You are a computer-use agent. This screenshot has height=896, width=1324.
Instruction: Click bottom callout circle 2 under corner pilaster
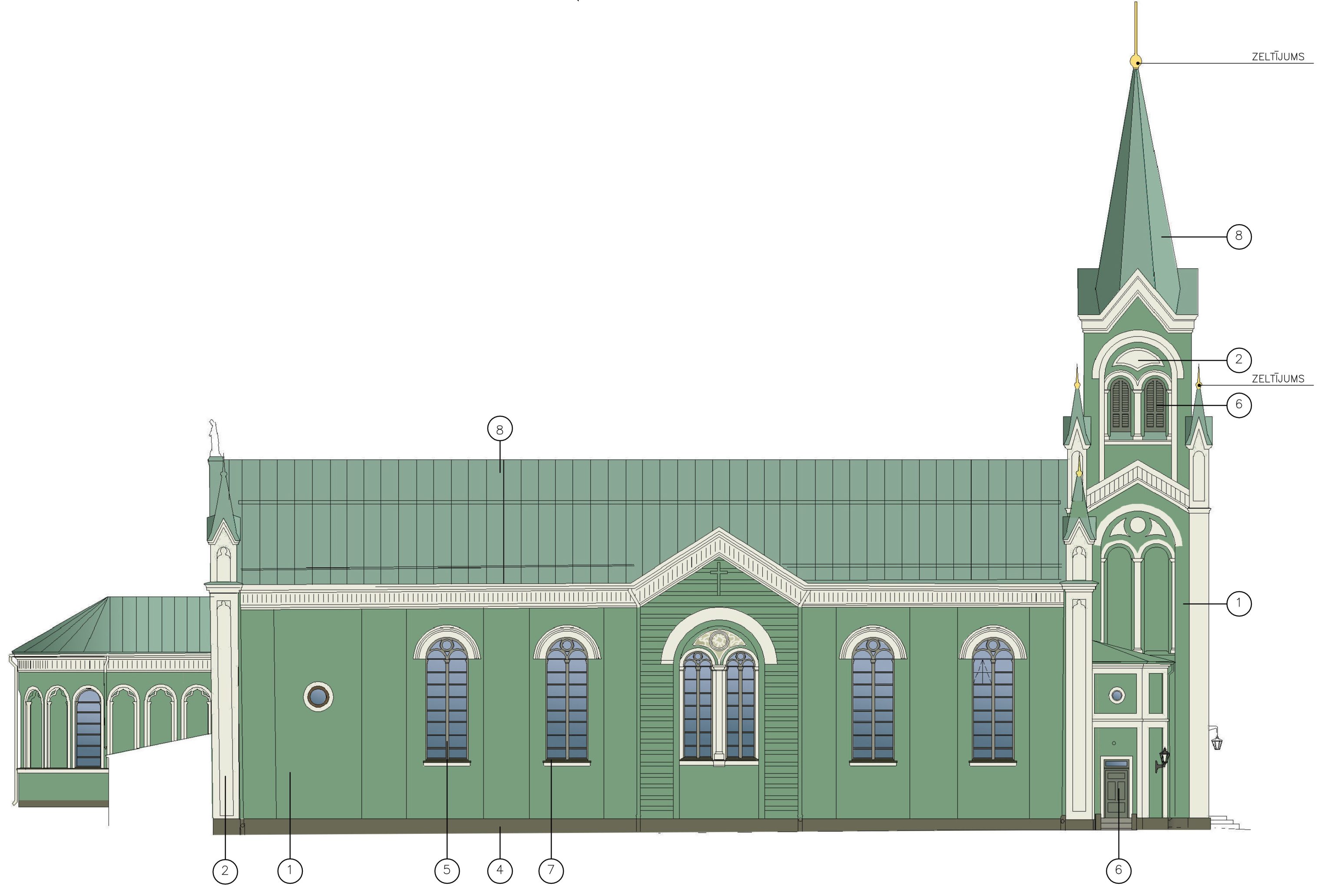(x=225, y=871)
